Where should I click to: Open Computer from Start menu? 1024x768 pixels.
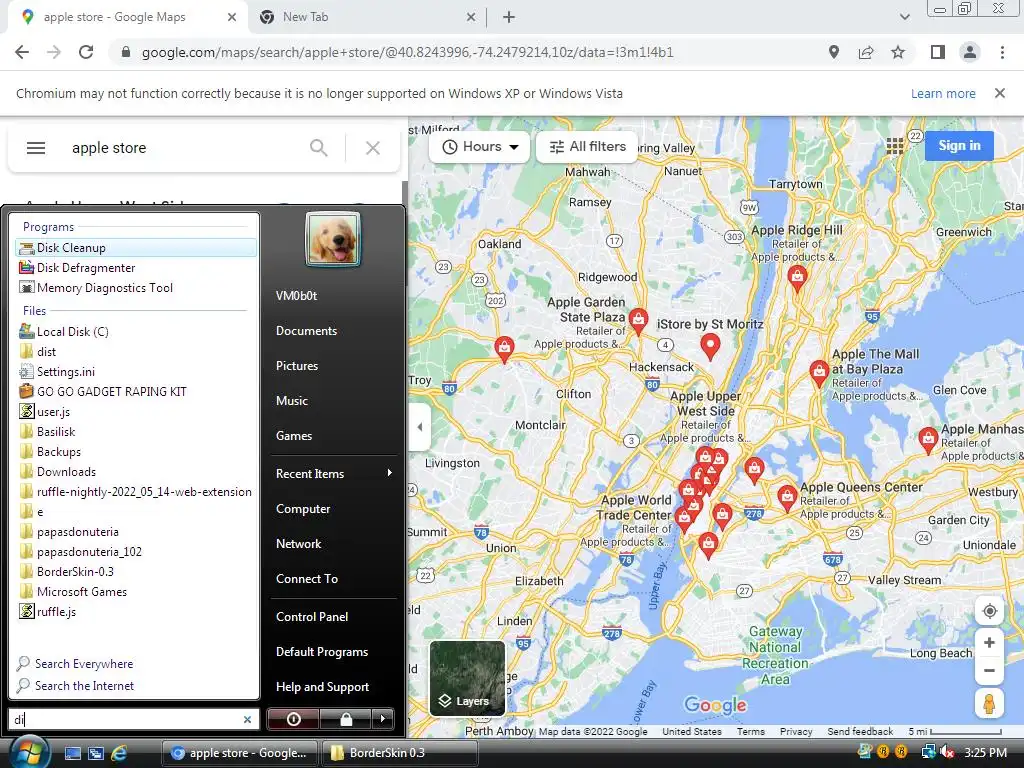pos(303,509)
